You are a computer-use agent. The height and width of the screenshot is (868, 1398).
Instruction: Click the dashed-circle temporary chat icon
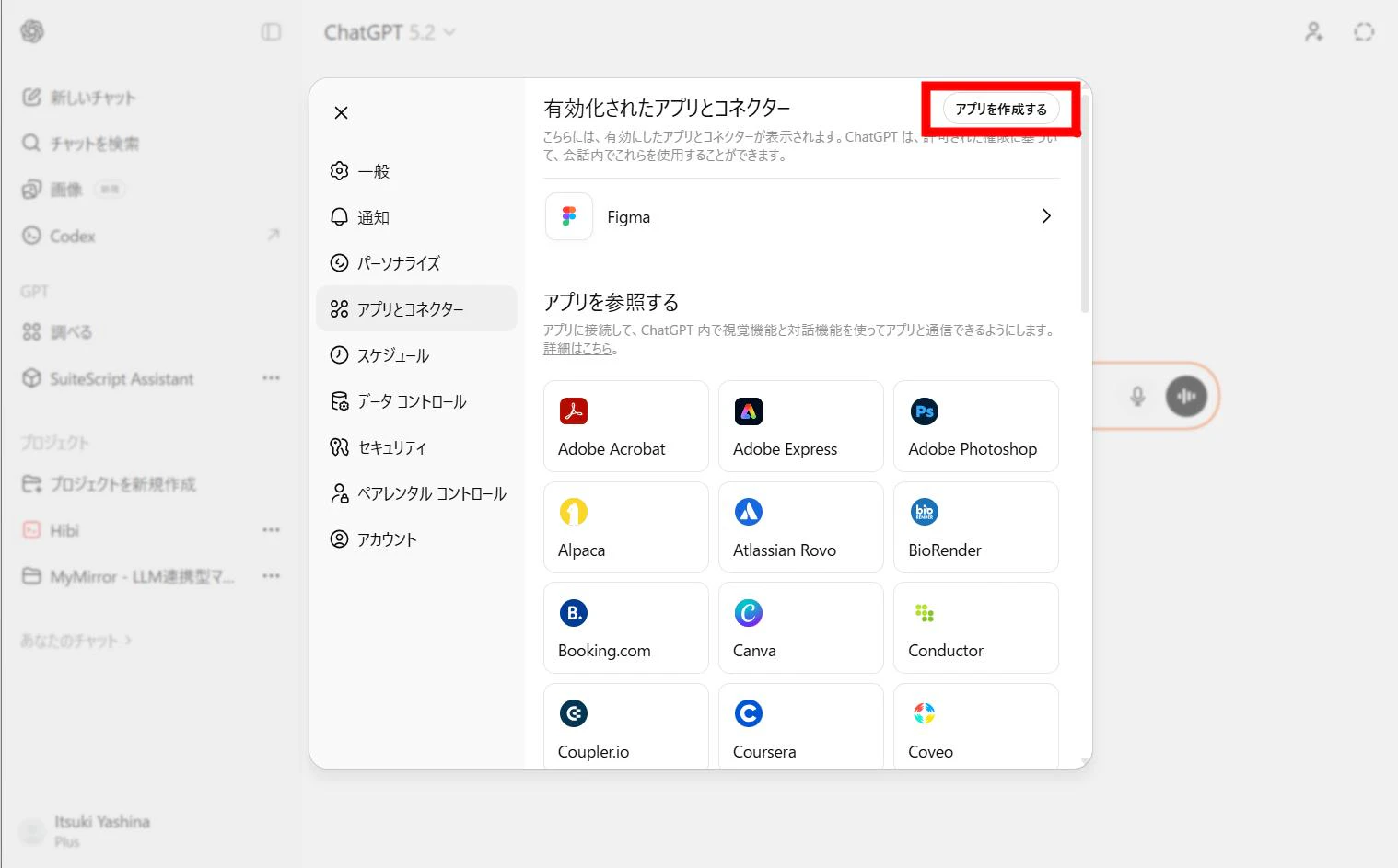[x=1364, y=32]
